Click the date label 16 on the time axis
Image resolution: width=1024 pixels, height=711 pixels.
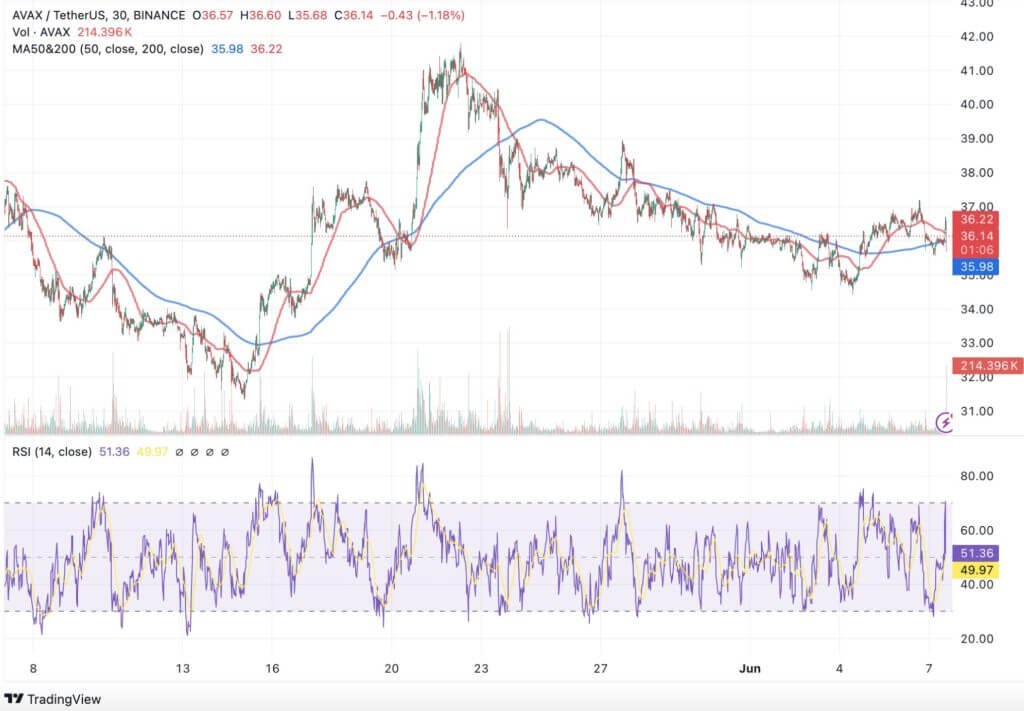(272, 668)
